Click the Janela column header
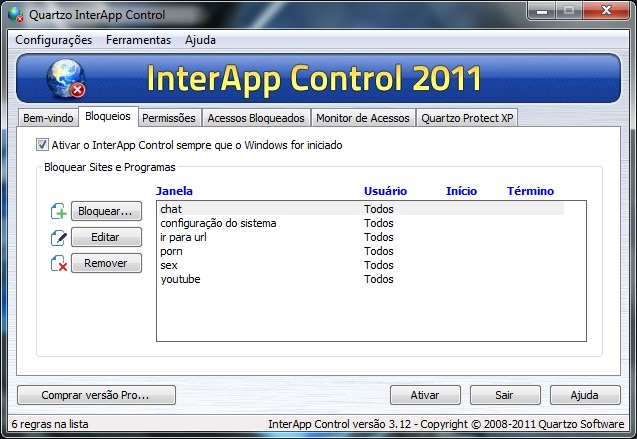Image resolution: width=637 pixels, height=439 pixels. tap(174, 191)
